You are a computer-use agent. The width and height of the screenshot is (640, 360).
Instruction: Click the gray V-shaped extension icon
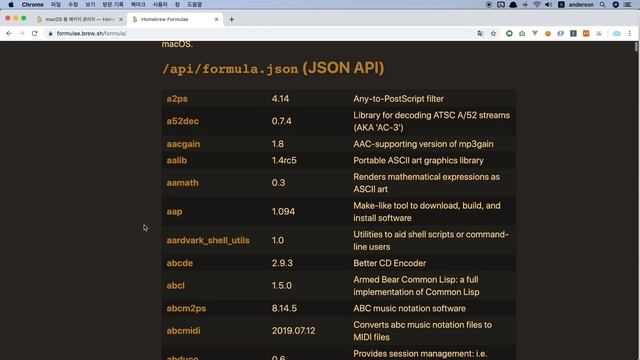coord(535,33)
